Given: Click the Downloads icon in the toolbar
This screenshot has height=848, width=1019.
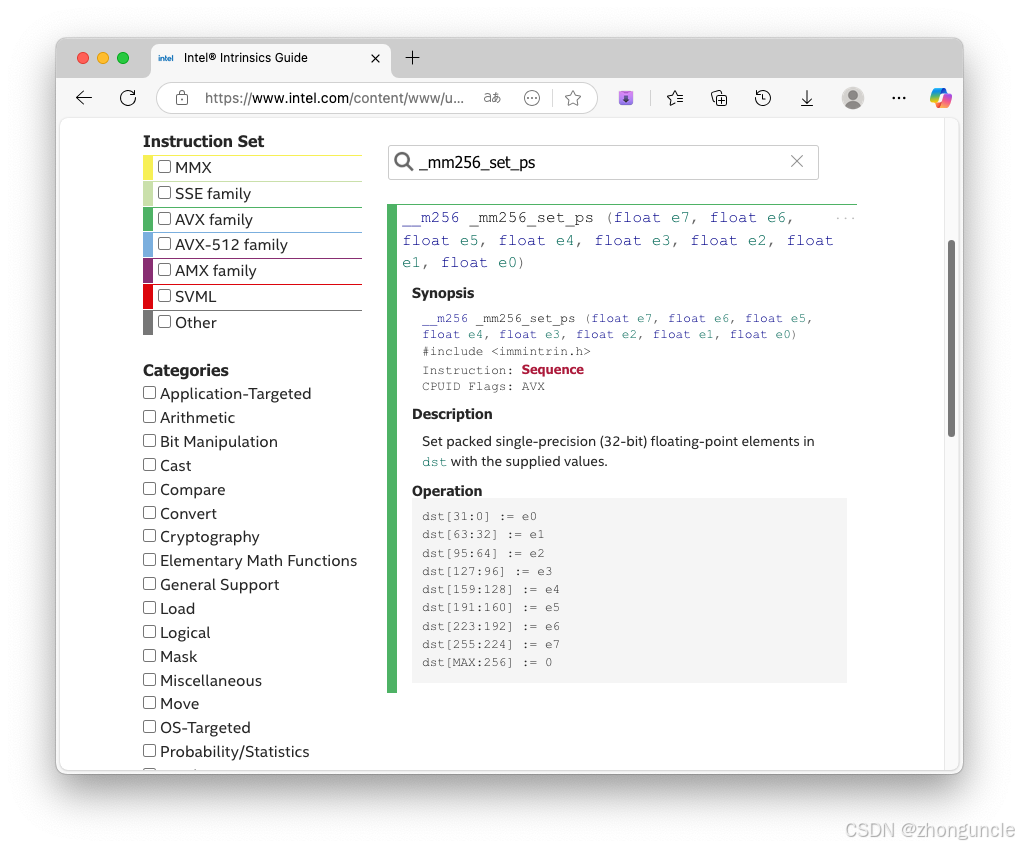Looking at the screenshot, I should 806,98.
